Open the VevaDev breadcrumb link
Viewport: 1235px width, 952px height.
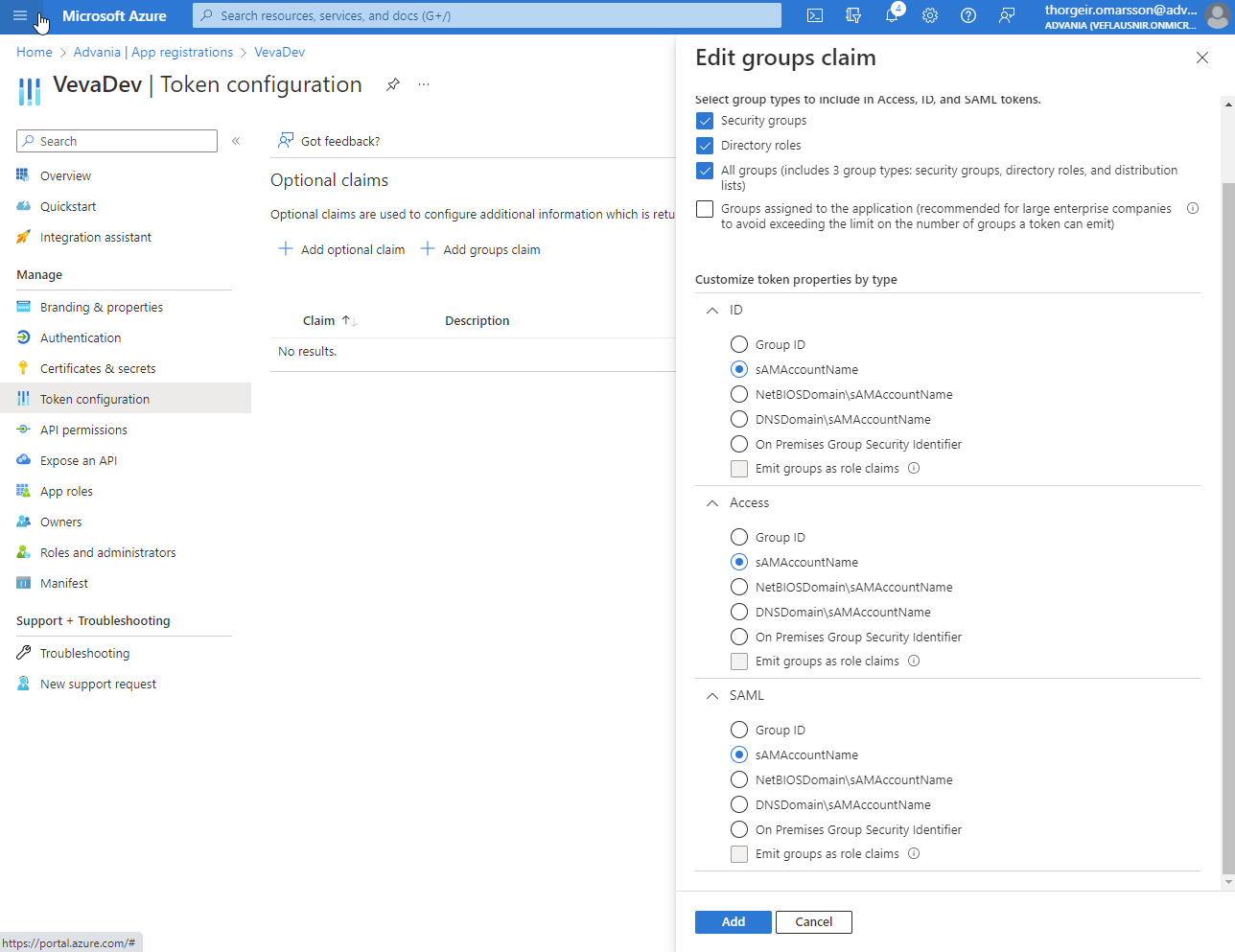tap(280, 52)
